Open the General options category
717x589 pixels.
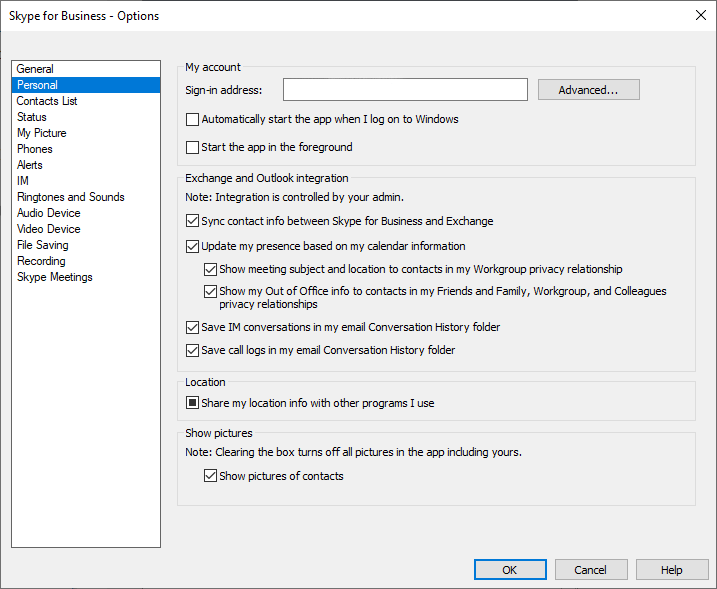click(35, 69)
